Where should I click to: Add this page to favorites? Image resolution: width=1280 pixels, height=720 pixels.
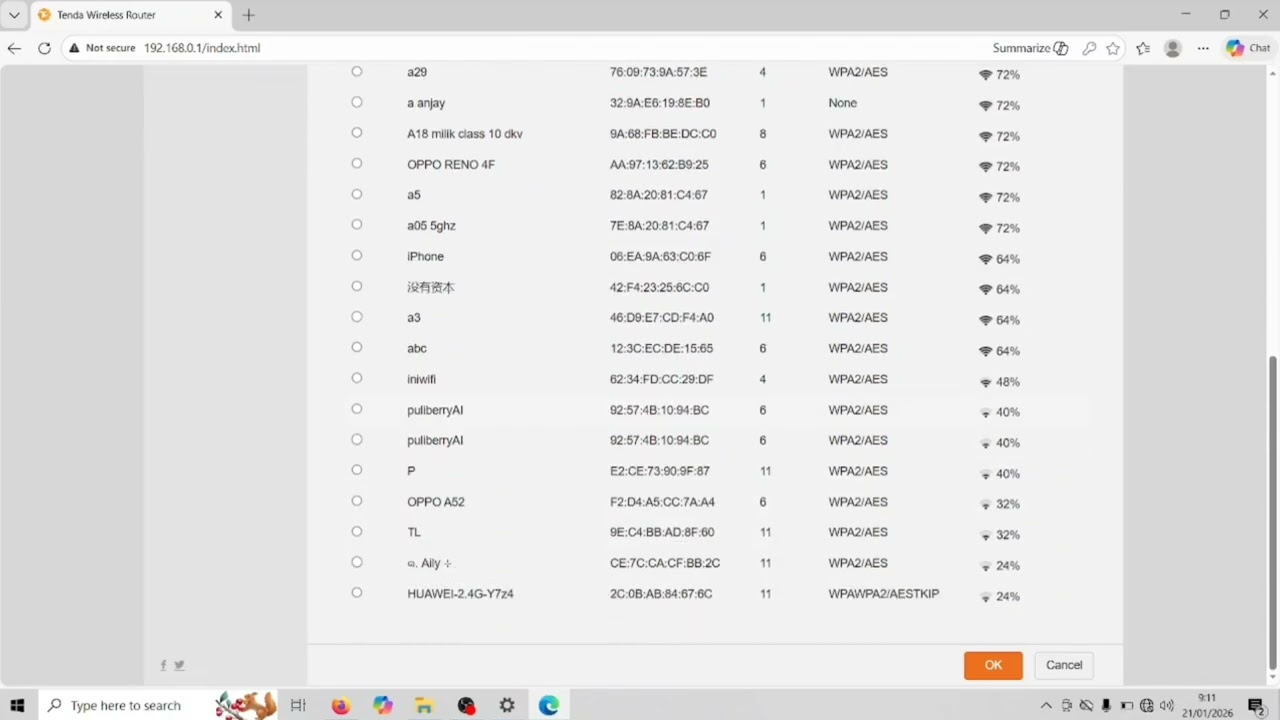(1113, 48)
